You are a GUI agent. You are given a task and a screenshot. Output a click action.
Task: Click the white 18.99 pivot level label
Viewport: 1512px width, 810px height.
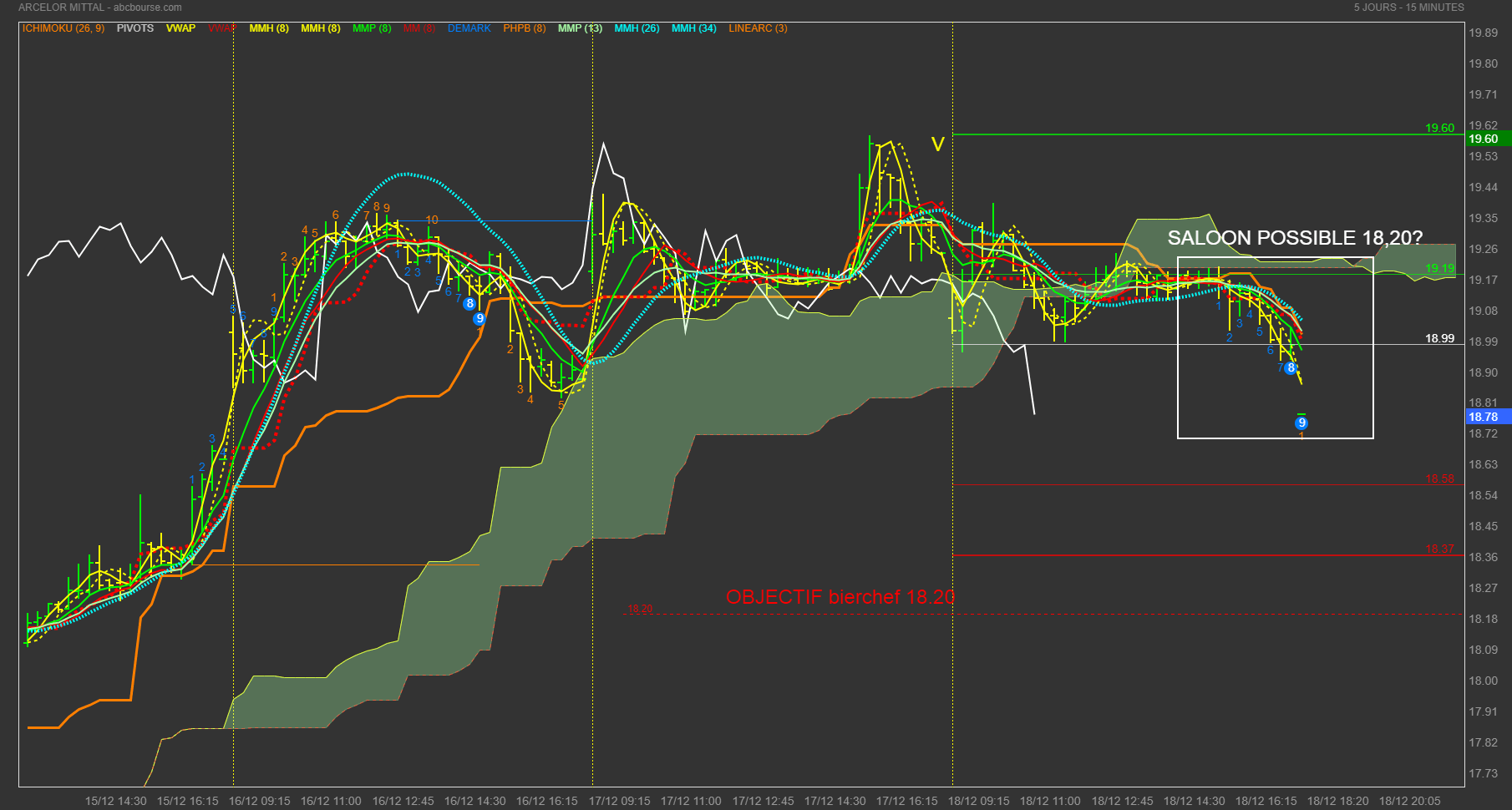coord(1440,338)
